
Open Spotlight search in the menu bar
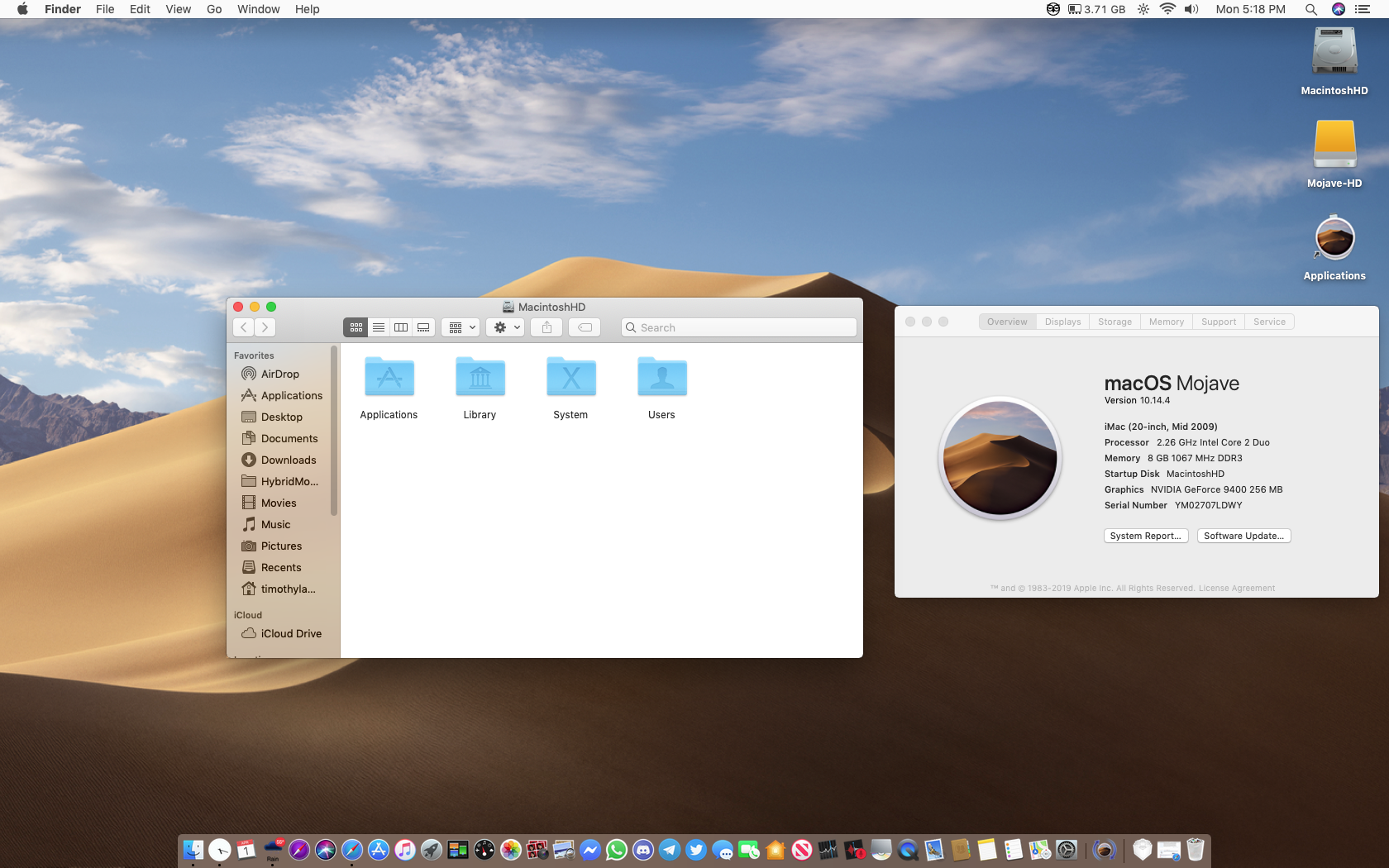point(1310,9)
